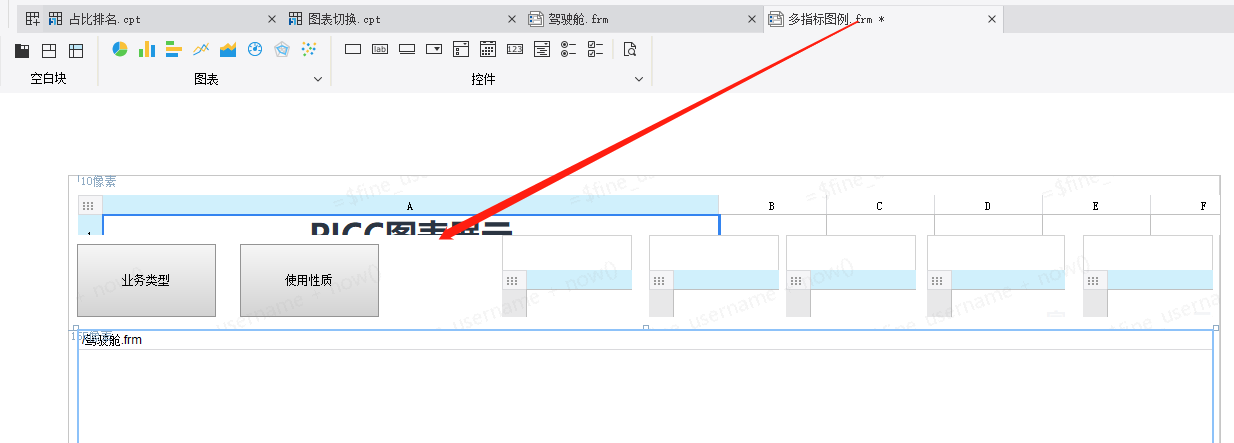Click the drag handle beside column A
Screen dimensions: 1234x443
[x=88, y=205]
